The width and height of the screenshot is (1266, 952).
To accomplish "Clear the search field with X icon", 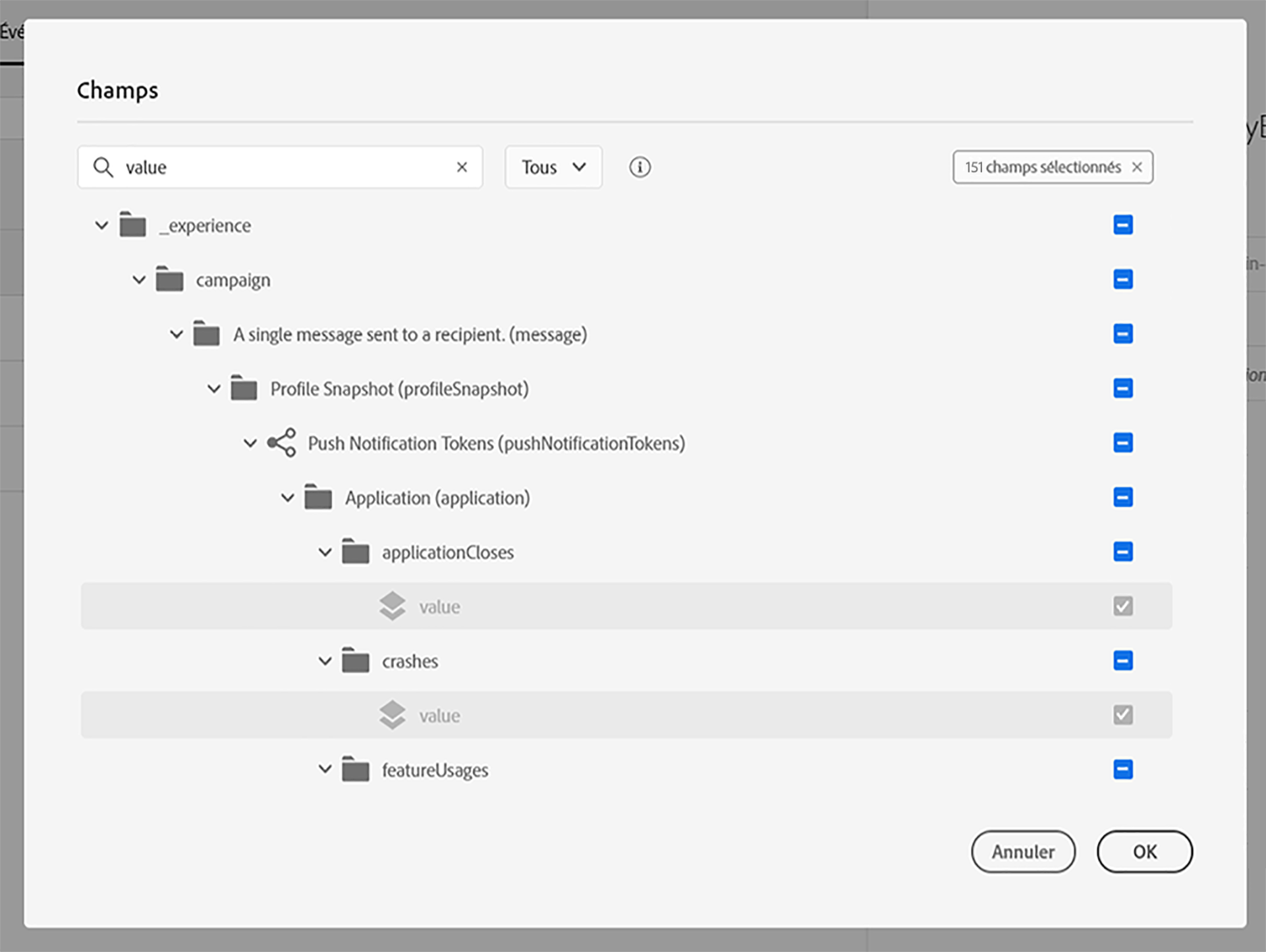I will point(462,167).
